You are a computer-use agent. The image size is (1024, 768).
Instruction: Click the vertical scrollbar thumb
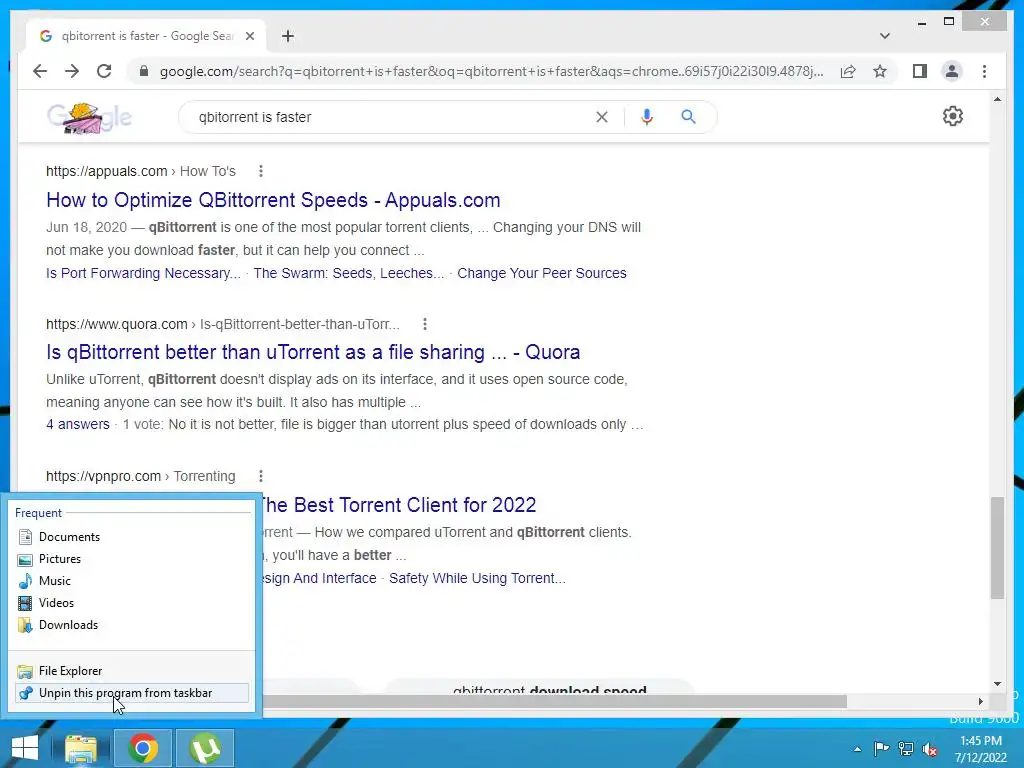[x=997, y=549]
